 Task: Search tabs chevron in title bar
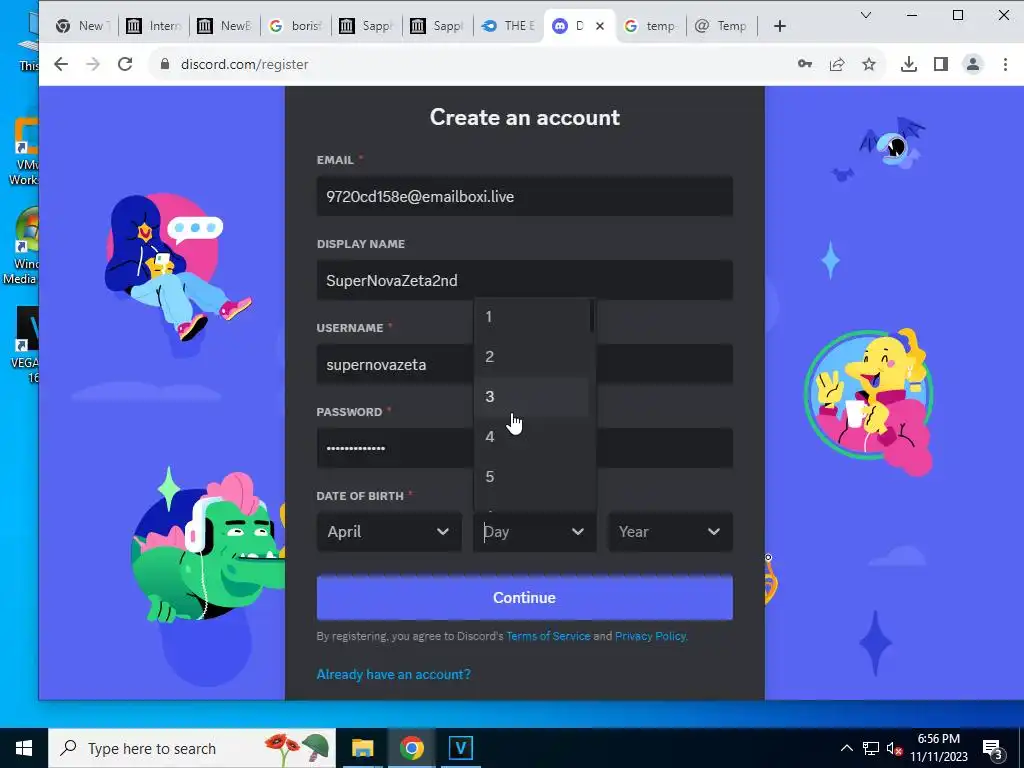click(x=866, y=15)
